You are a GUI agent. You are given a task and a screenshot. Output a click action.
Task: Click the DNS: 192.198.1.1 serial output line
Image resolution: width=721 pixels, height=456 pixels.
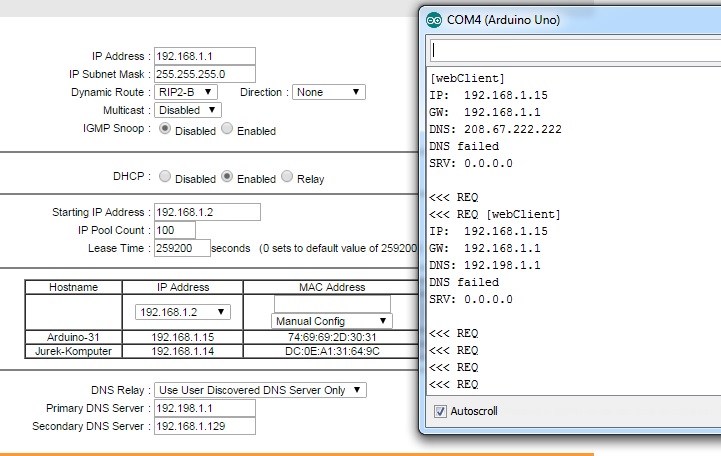485,265
